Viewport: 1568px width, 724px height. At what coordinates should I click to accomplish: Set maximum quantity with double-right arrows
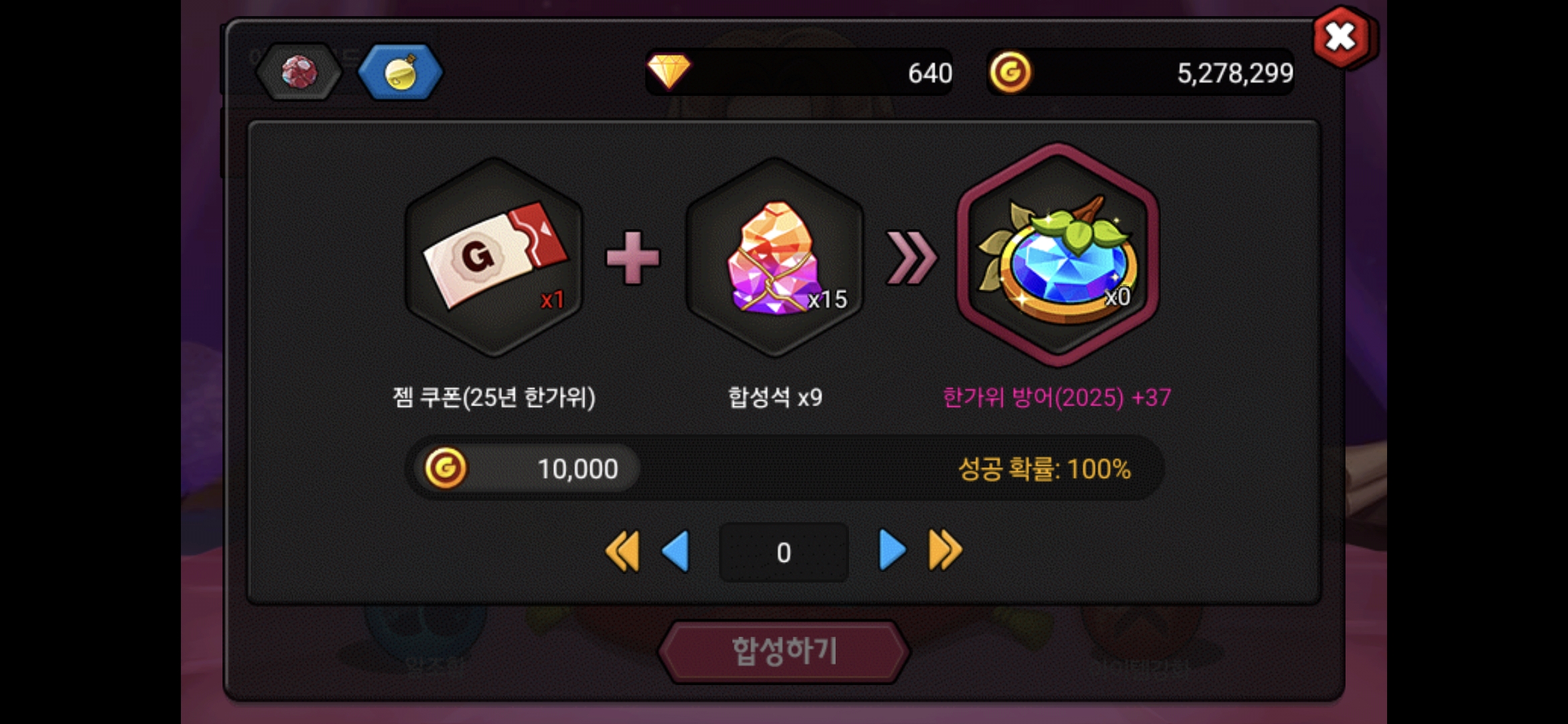pyautogui.click(x=945, y=550)
